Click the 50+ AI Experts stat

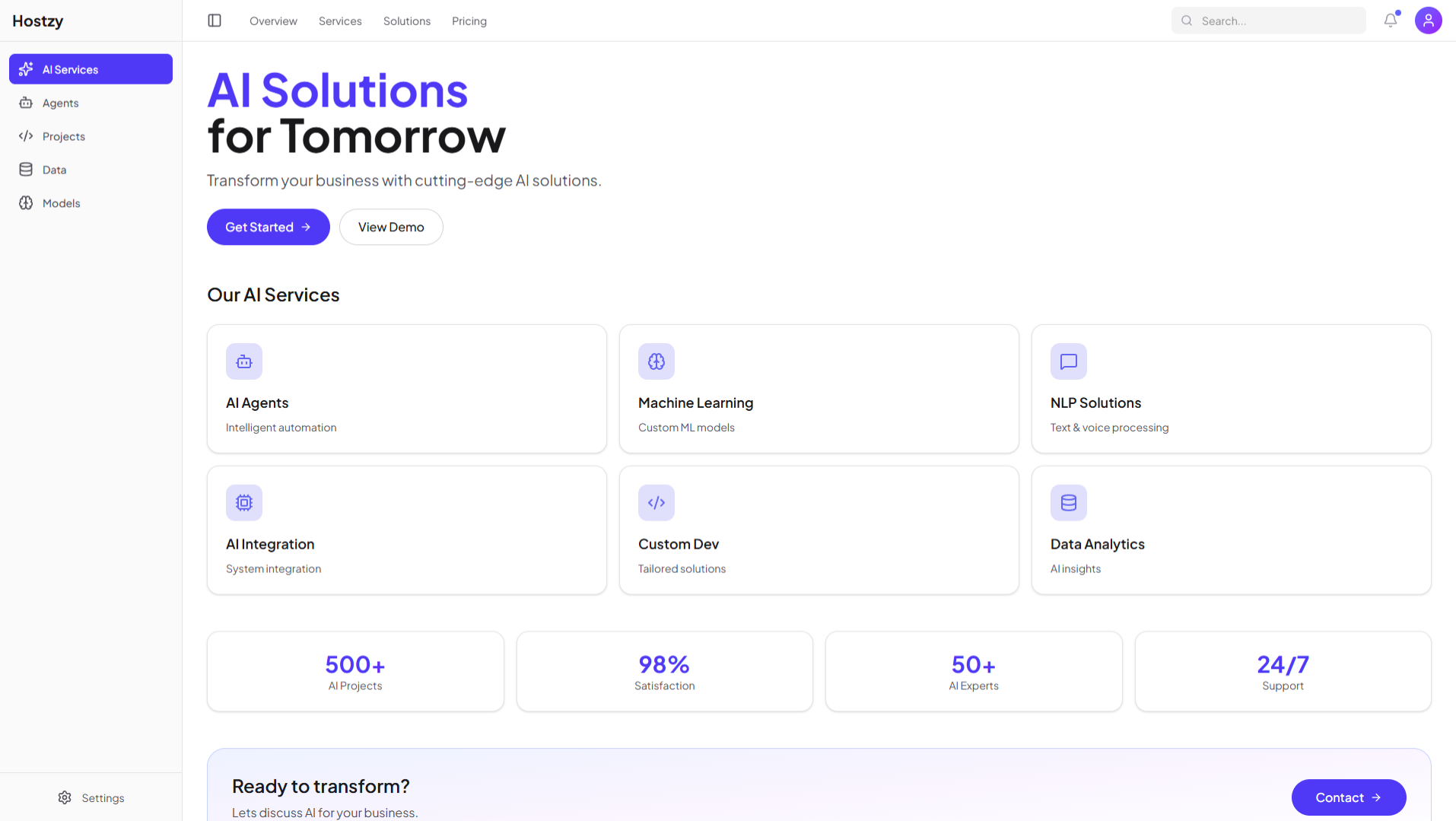pyautogui.click(x=974, y=671)
